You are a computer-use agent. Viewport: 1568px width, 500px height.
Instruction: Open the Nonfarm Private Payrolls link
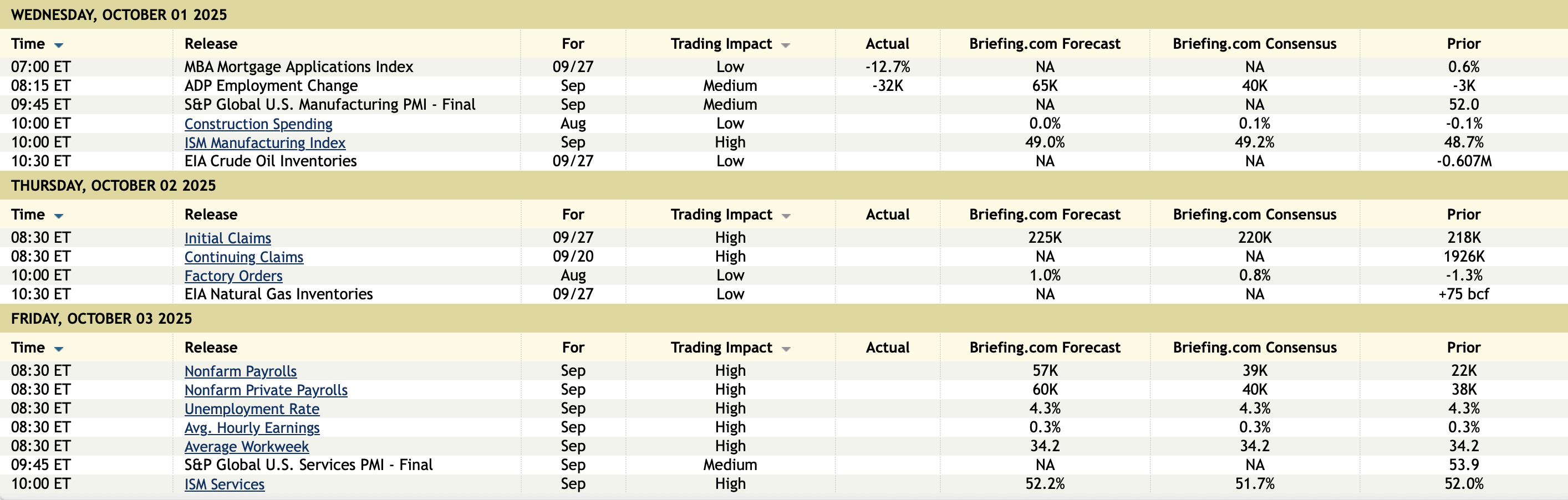pos(266,390)
